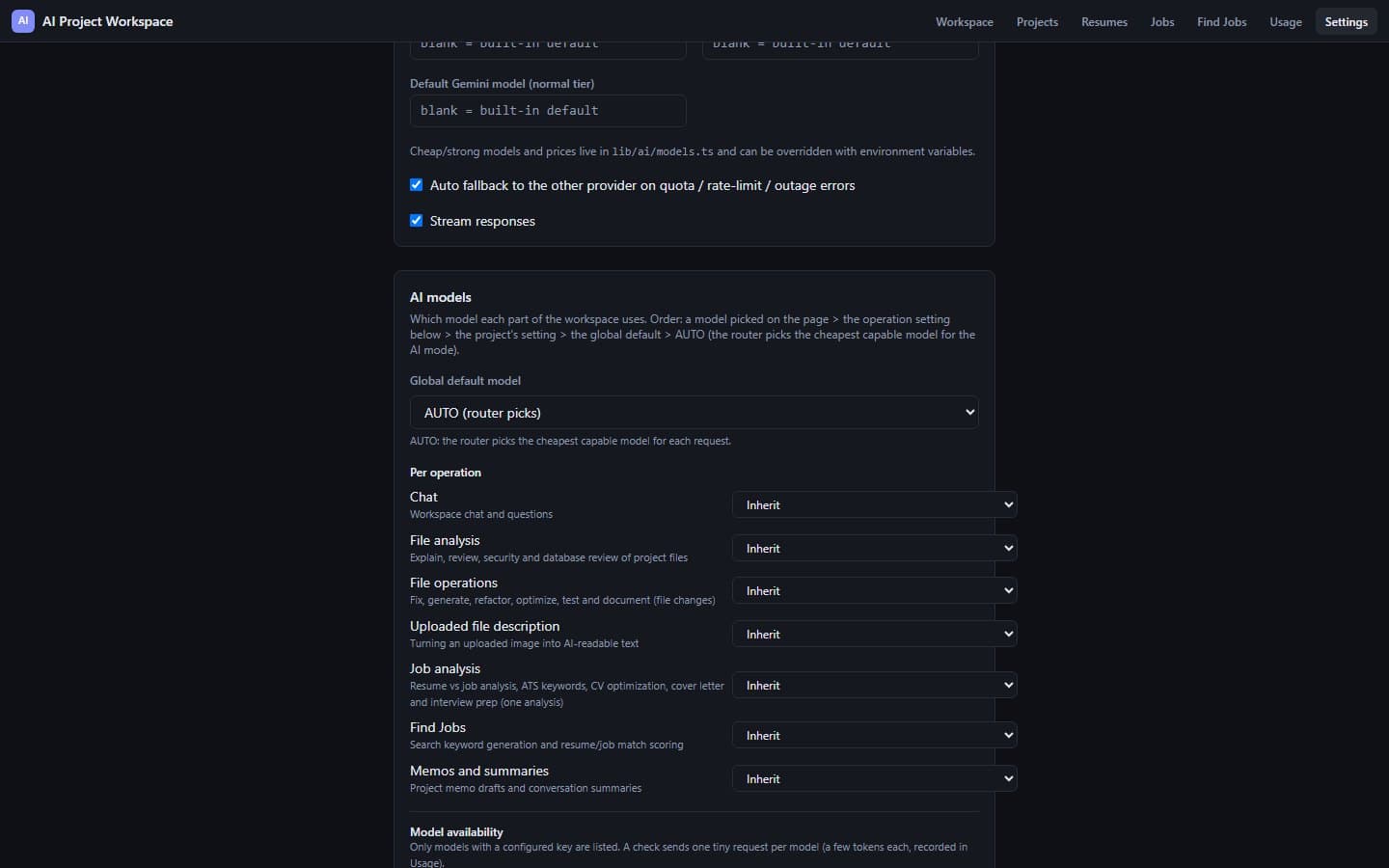The image size is (1389, 868).
Task: Click the 'Global default model' label
Action: coord(465,381)
